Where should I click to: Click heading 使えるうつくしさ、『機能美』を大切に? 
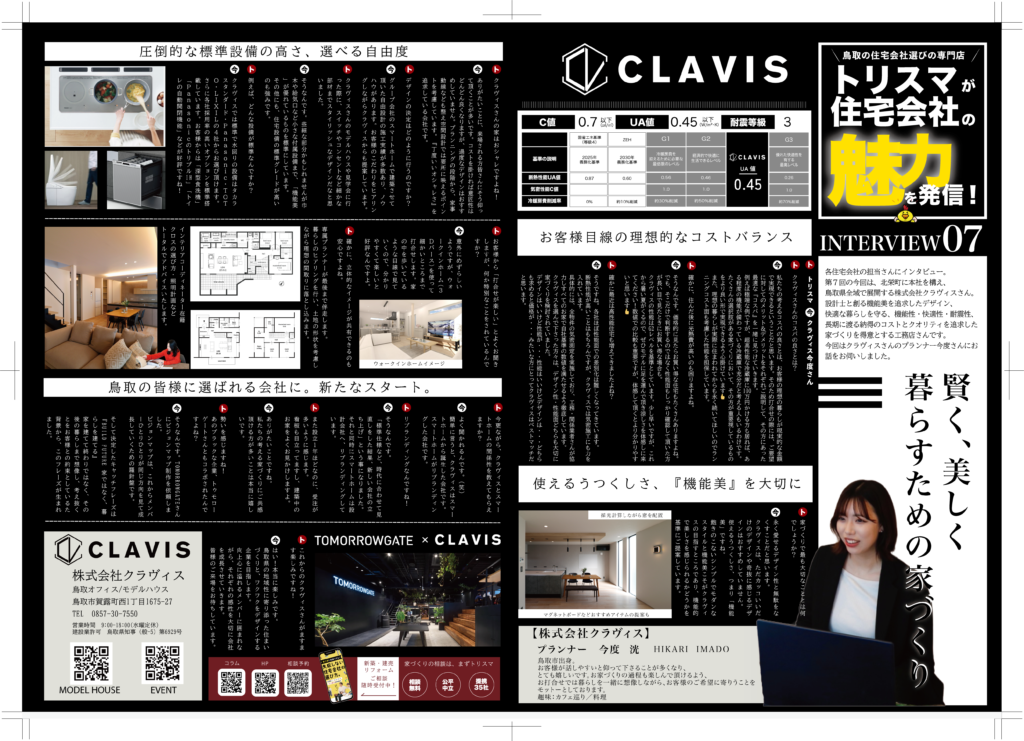(666, 484)
